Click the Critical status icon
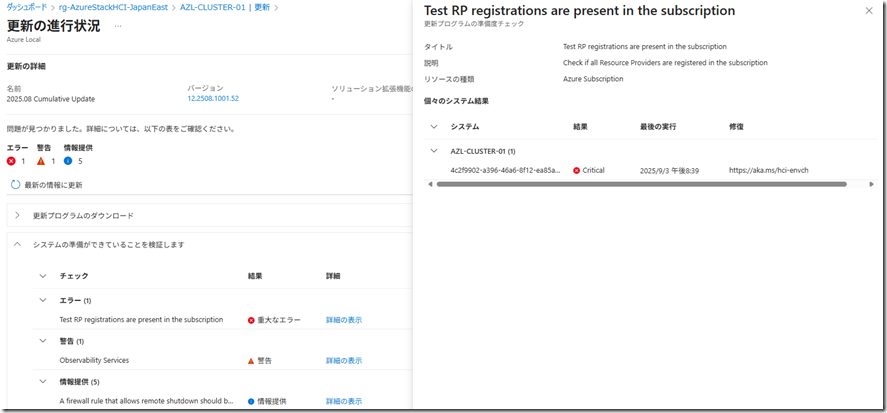This screenshot has width=887, height=413. coord(576,170)
